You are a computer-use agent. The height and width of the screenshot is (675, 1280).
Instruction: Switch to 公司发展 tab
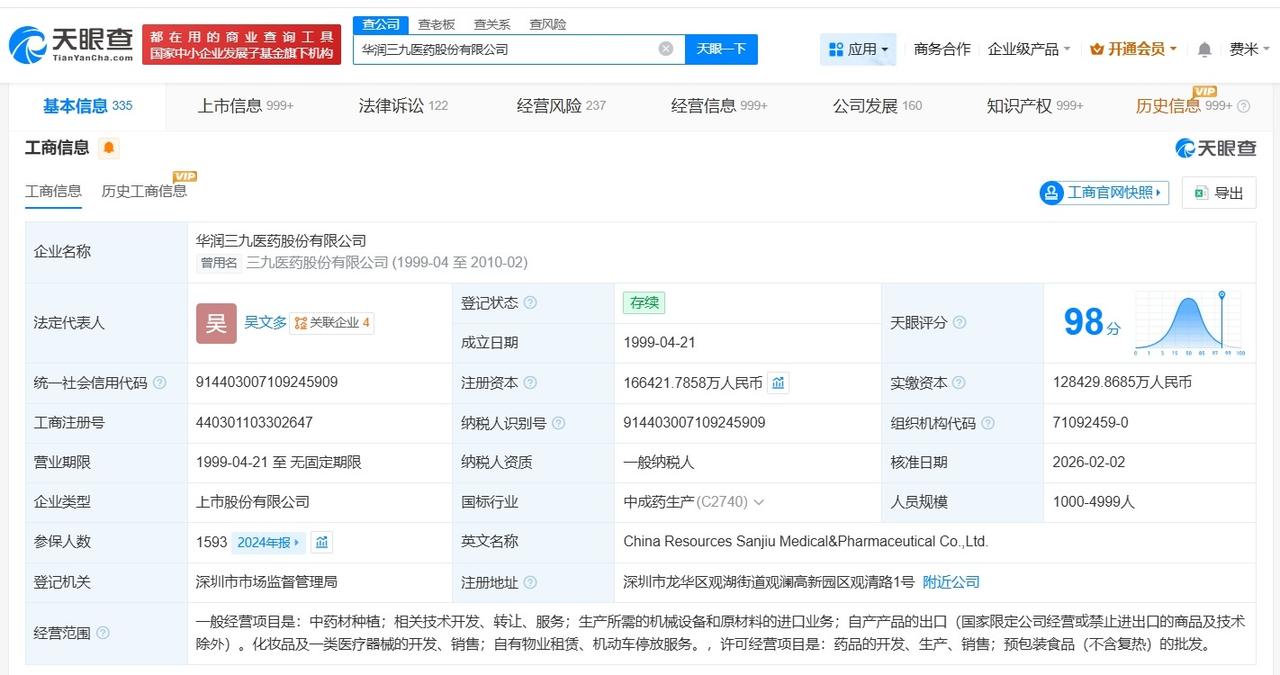point(877,105)
